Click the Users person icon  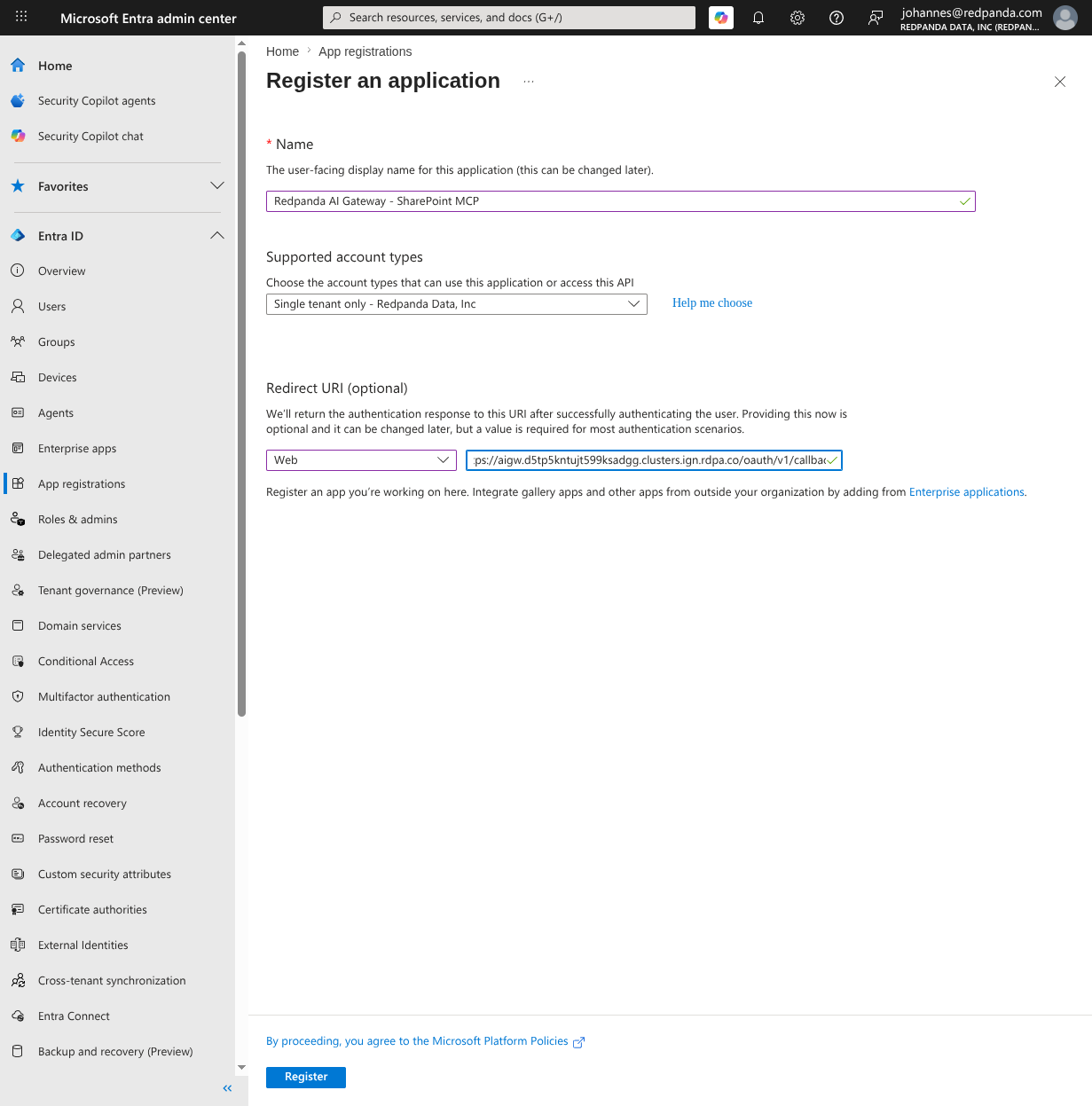(18, 307)
